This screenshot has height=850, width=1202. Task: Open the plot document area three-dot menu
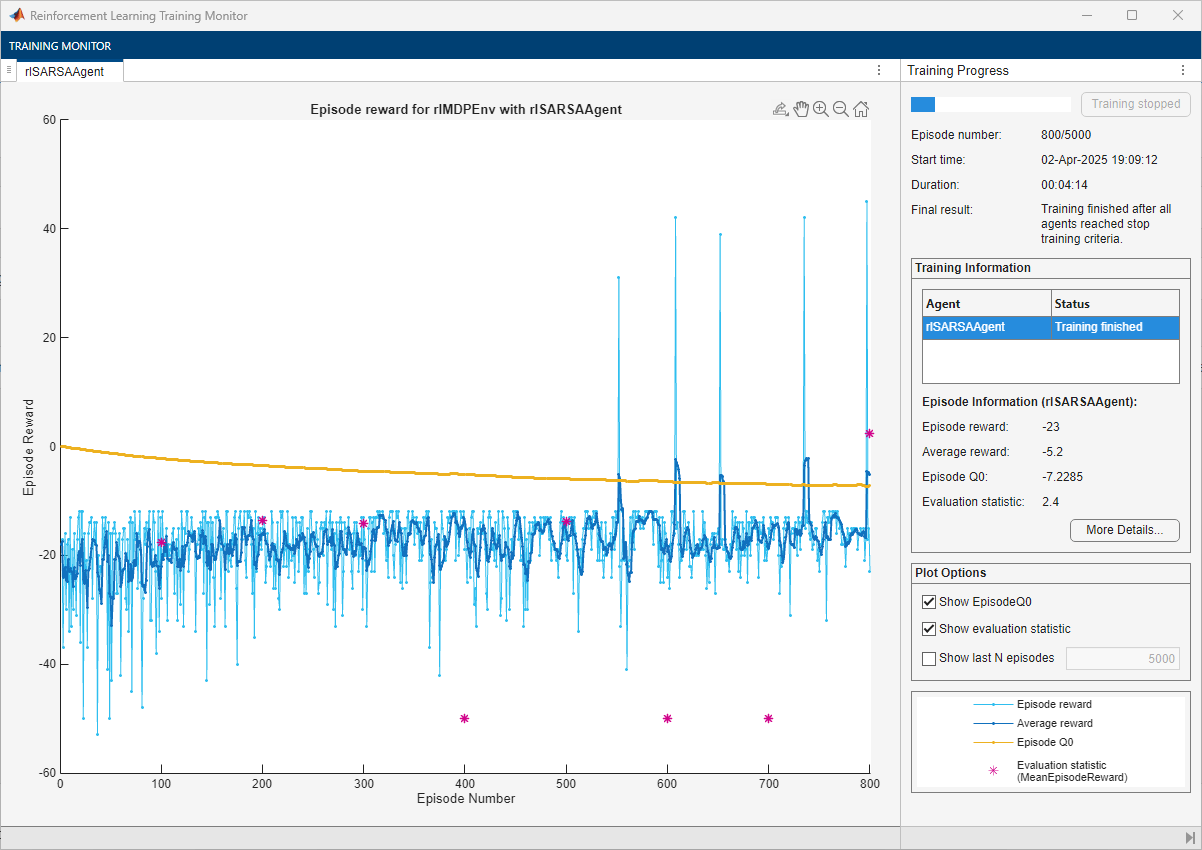coord(879,71)
